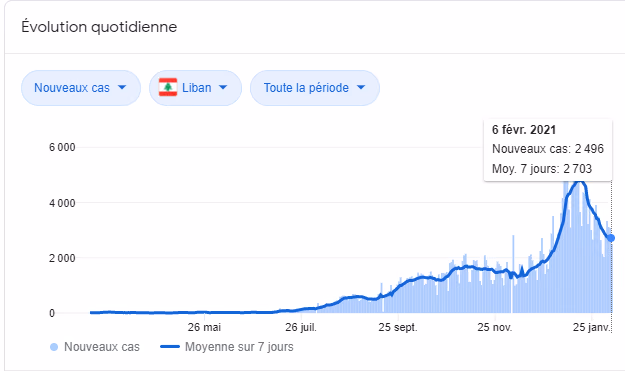Open the Liban country selector
The image size is (625, 371).
(x=195, y=88)
